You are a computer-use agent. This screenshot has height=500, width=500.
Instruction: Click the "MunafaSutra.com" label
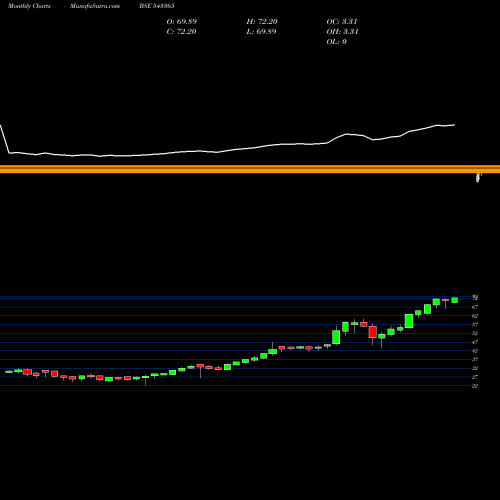pyautogui.click(x=95, y=6)
